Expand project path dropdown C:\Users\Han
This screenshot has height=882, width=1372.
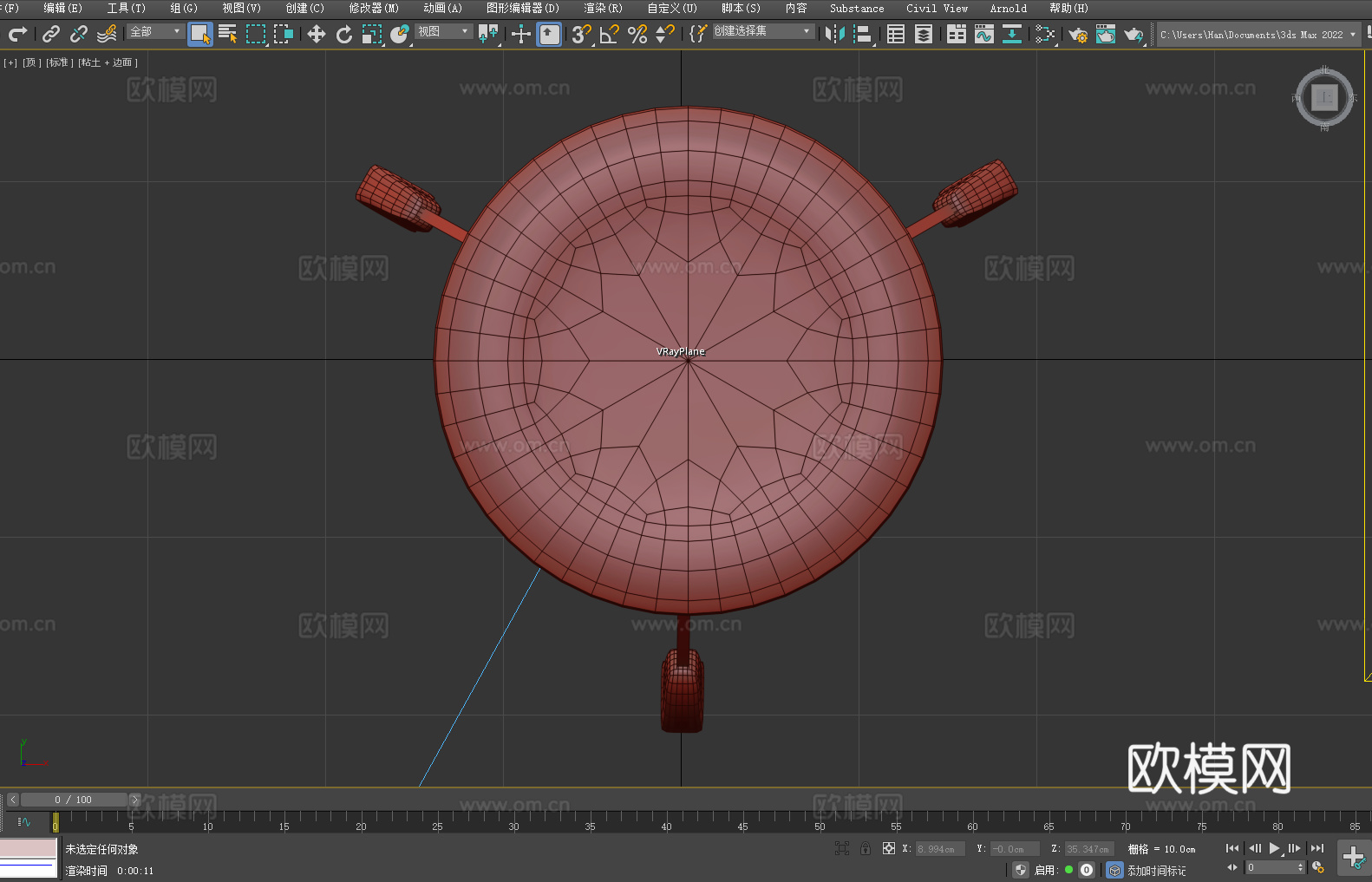pos(1258,35)
